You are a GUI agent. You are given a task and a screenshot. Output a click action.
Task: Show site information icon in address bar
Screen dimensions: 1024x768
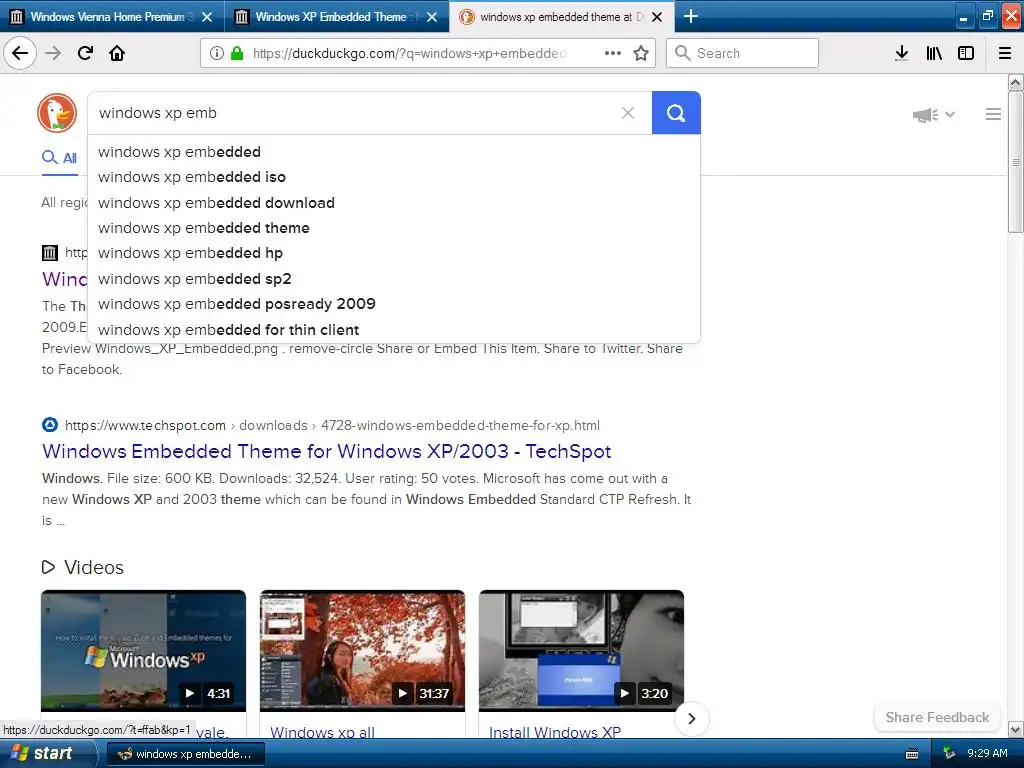coord(217,53)
